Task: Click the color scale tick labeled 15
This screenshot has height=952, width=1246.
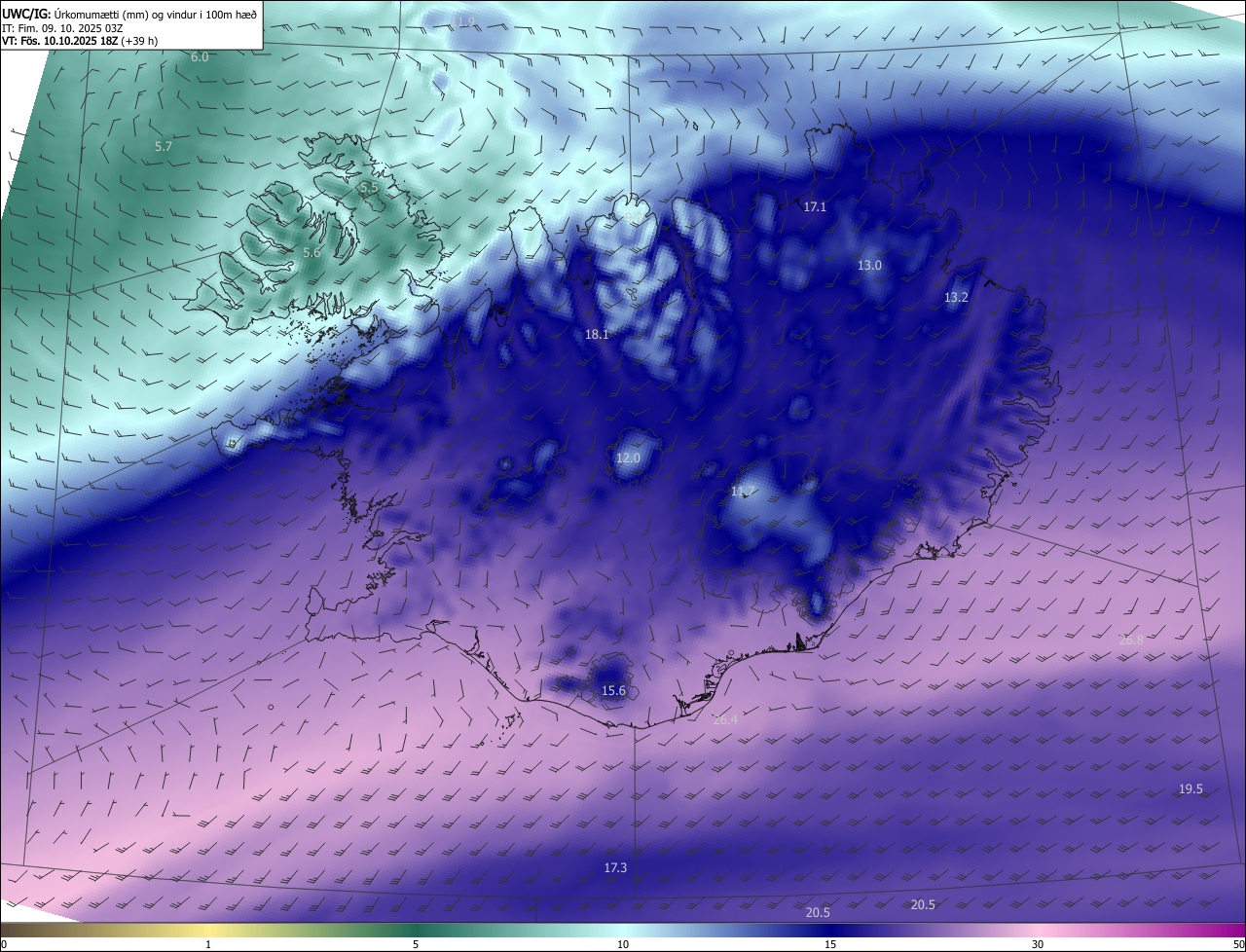Action: point(830,944)
